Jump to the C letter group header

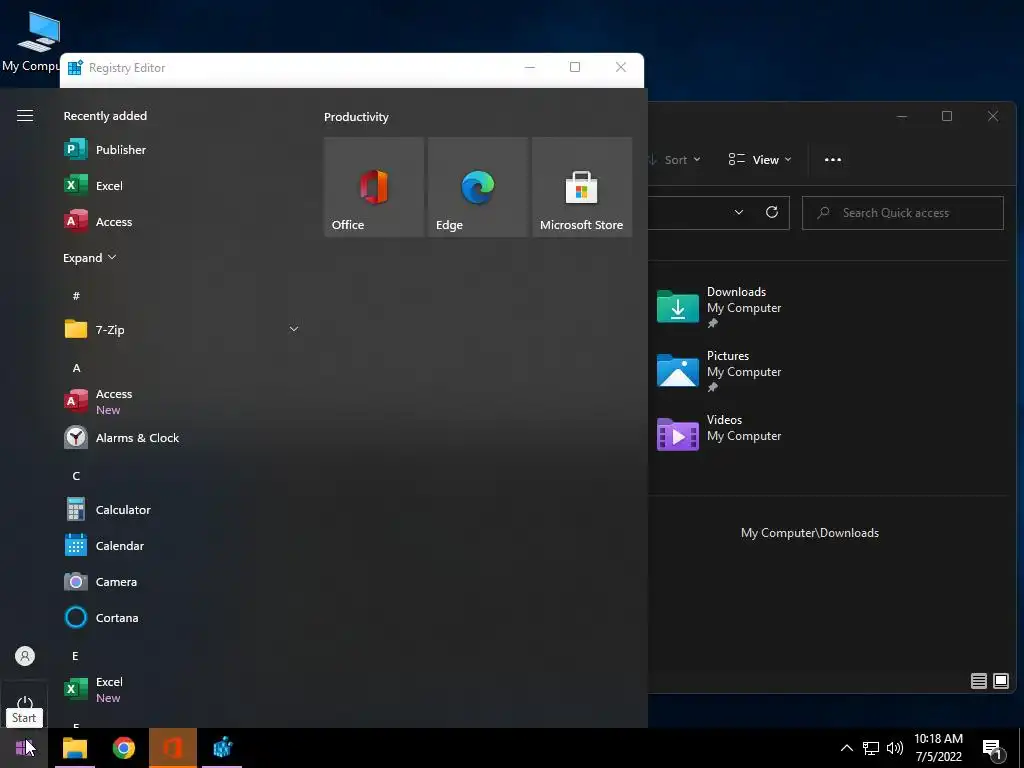pyautogui.click(x=76, y=475)
